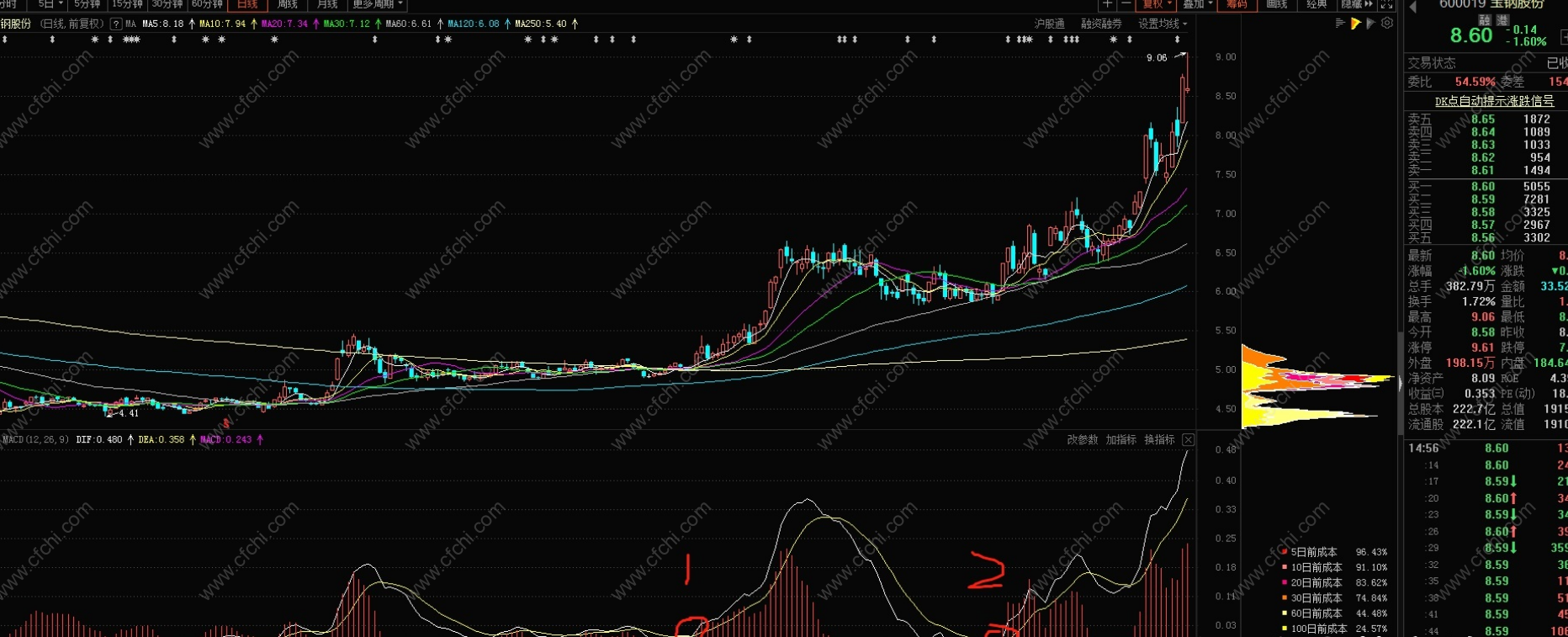Viewport: 1568px width, 637px height.
Task: Click the MA30:7.12 indicator label
Action: tap(347, 24)
